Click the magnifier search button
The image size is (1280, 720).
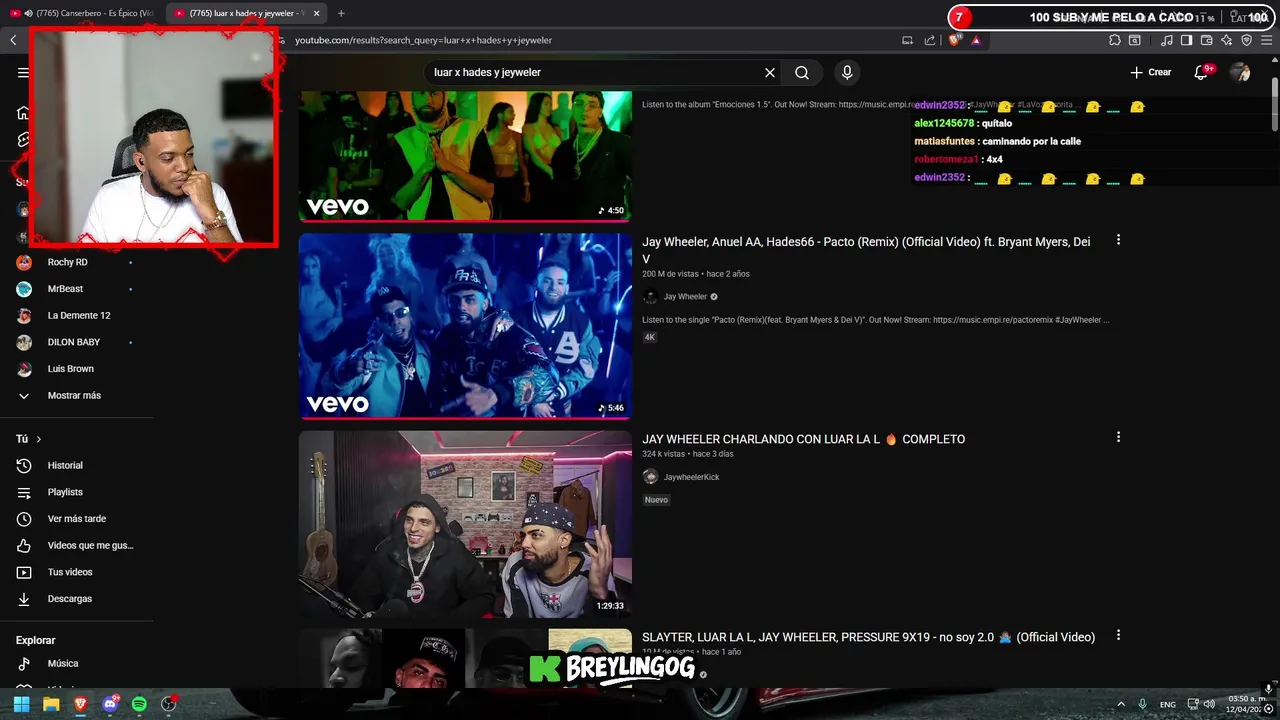pyautogui.click(x=802, y=72)
